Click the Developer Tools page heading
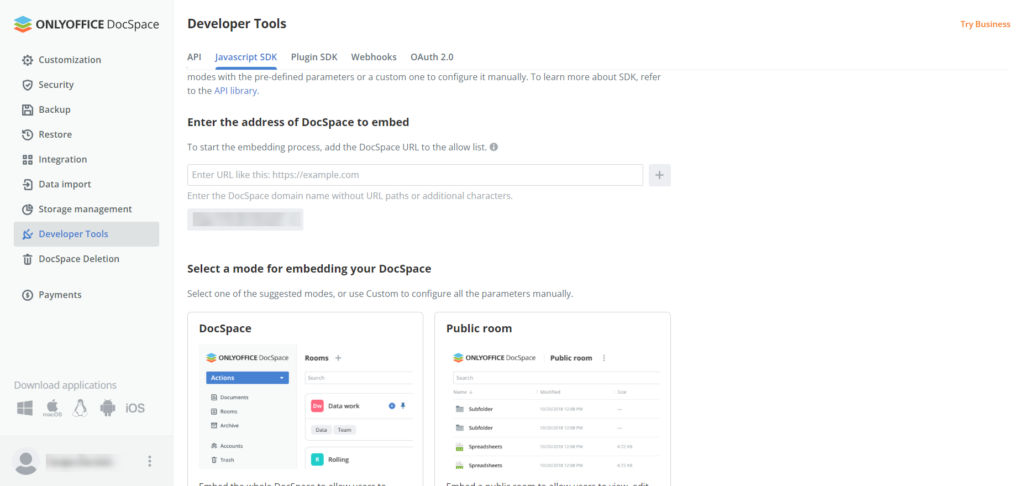The image size is (1024, 486). pyautogui.click(x=236, y=24)
